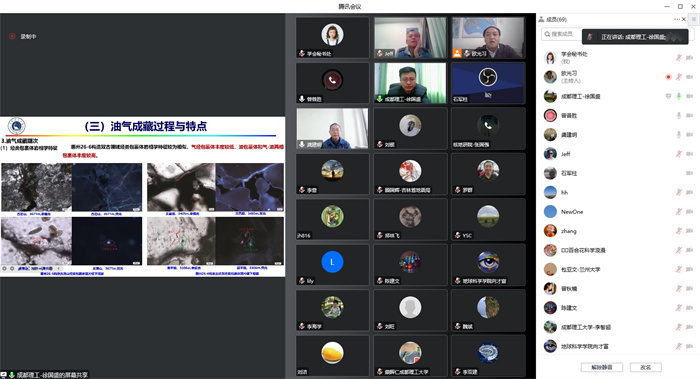Click the blue L avatar for lily
This screenshot has width=700, height=379.
point(332,262)
